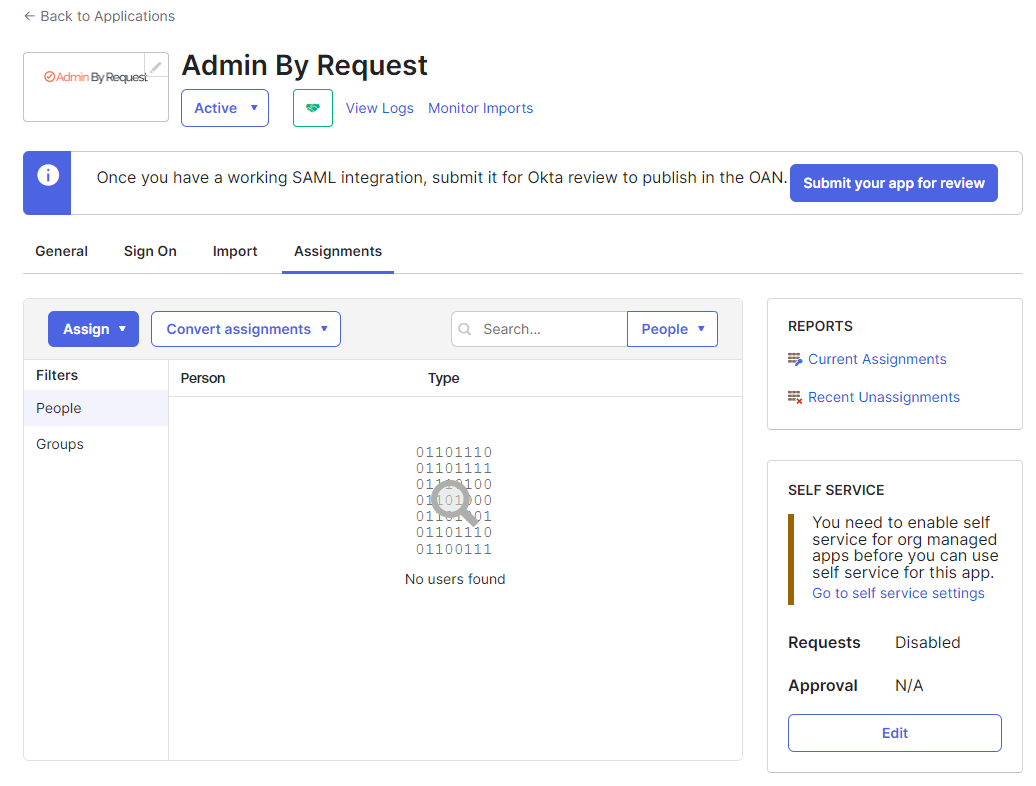
Task: Click the Current Assignments report icon
Action: point(795,359)
